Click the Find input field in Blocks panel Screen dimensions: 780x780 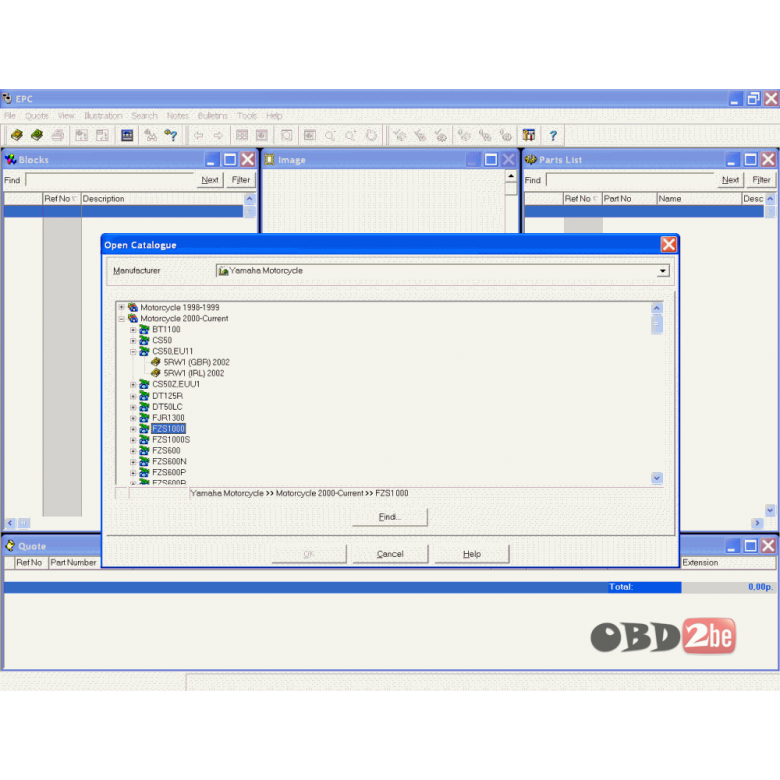point(109,180)
